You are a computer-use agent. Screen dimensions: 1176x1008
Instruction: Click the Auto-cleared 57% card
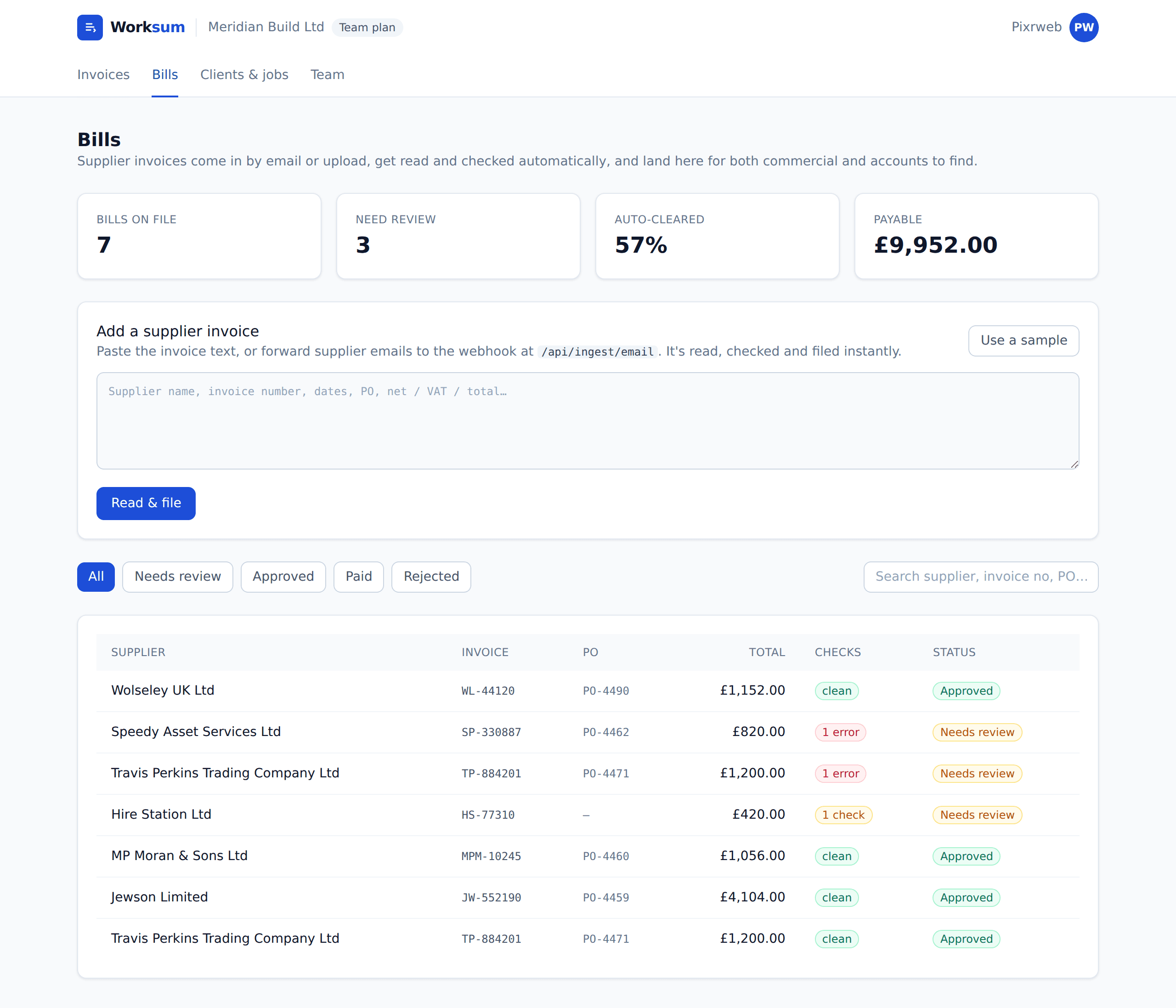click(x=718, y=236)
